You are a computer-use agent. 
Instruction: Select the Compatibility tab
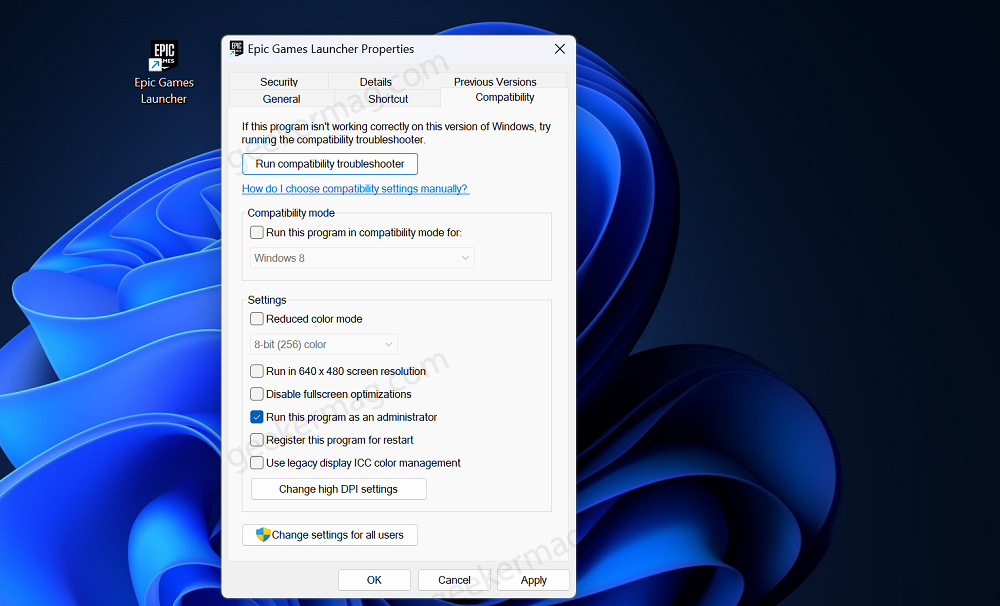coord(504,97)
